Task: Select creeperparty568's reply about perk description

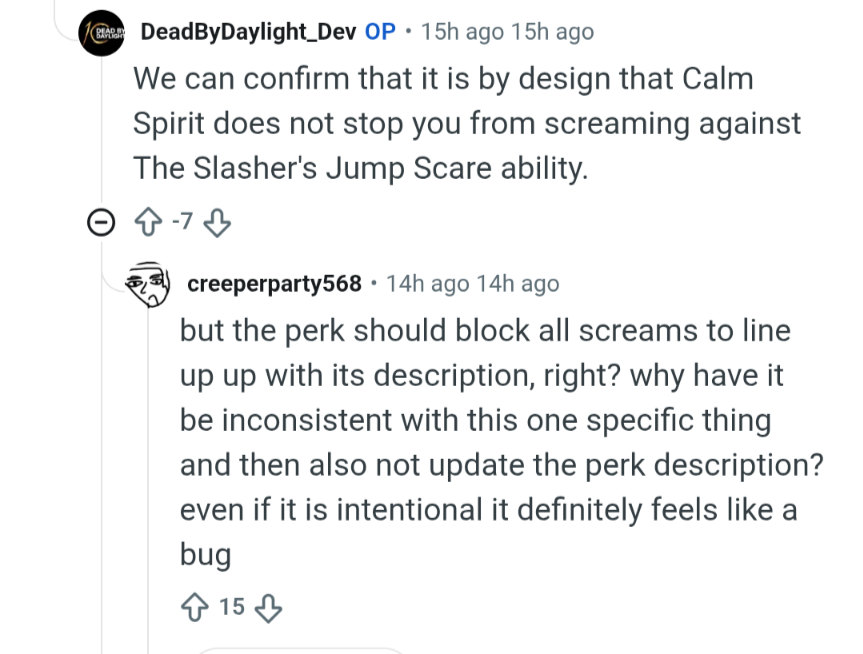Action: click(502, 442)
